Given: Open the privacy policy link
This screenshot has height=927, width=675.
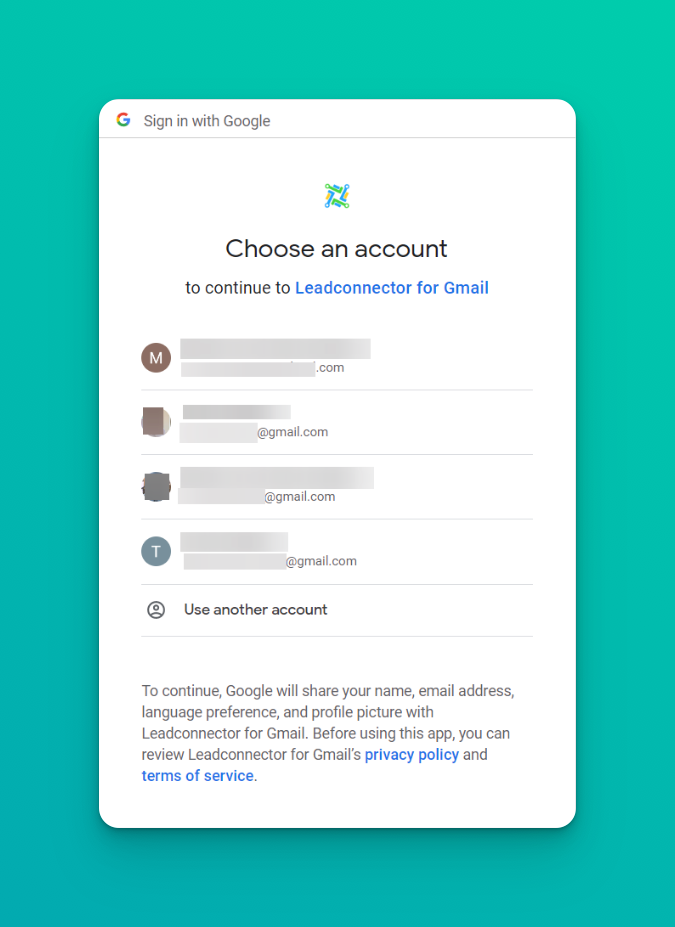Looking at the screenshot, I should (411, 755).
